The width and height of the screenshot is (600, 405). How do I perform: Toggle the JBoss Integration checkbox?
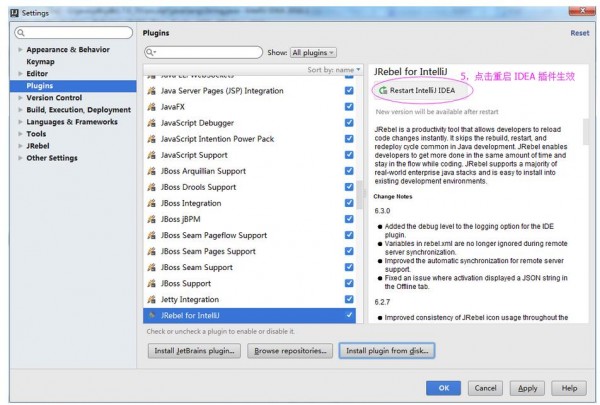[x=349, y=203]
